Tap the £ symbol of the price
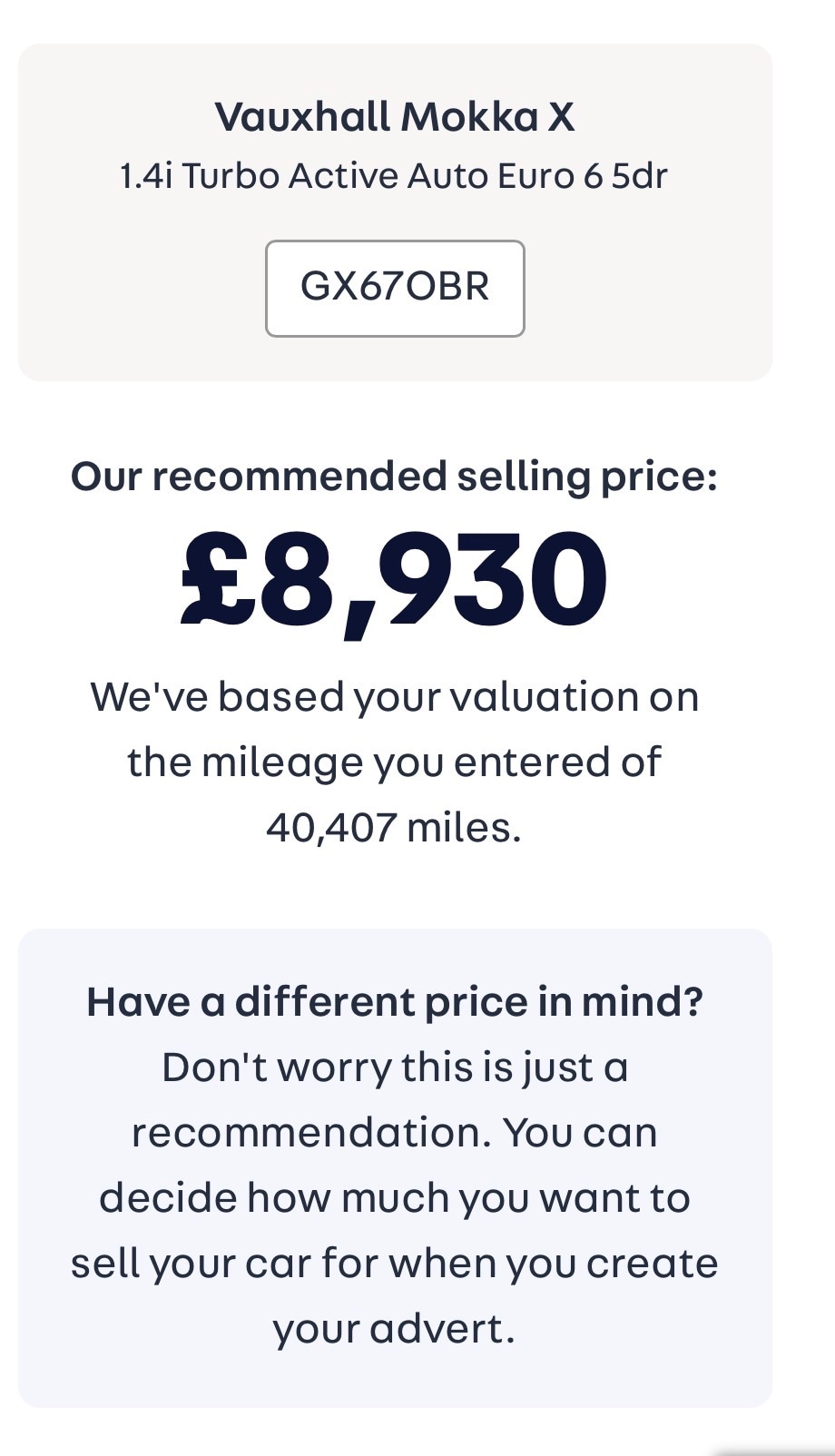The height and width of the screenshot is (1456, 835). [x=213, y=577]
